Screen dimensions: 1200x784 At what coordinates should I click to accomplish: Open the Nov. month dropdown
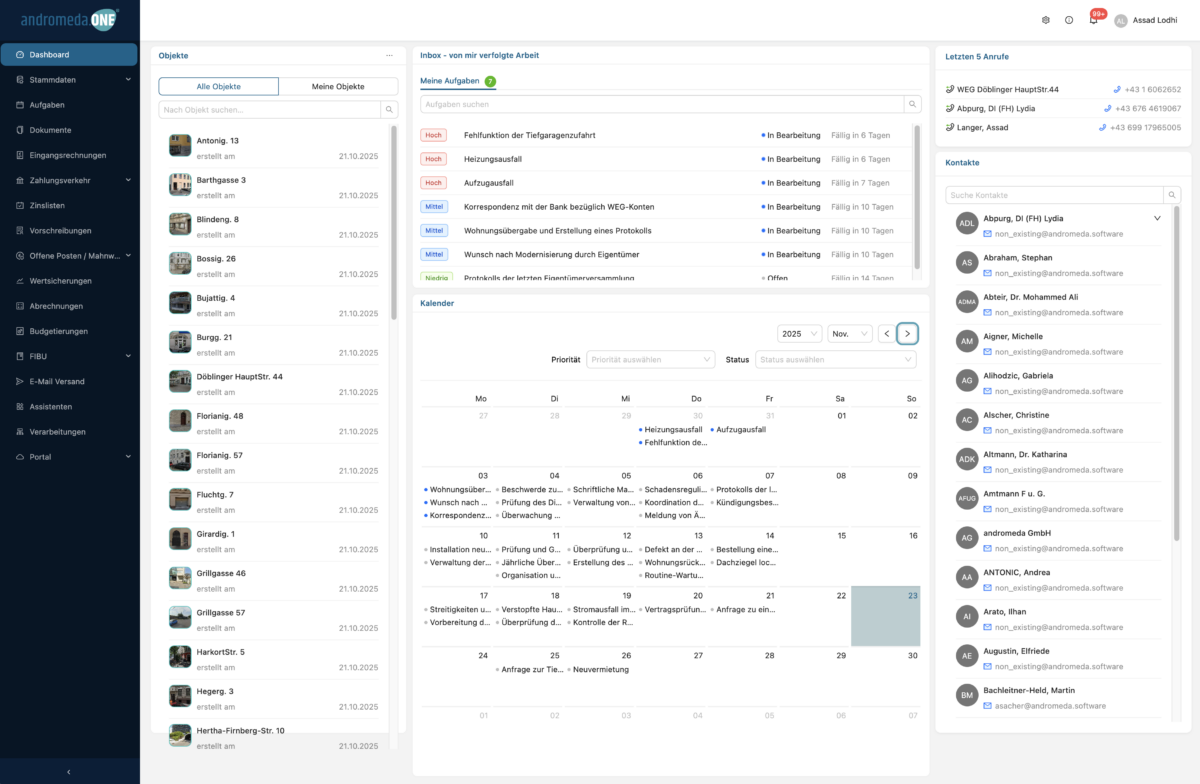pyautogui.click(x=850, y=333)
